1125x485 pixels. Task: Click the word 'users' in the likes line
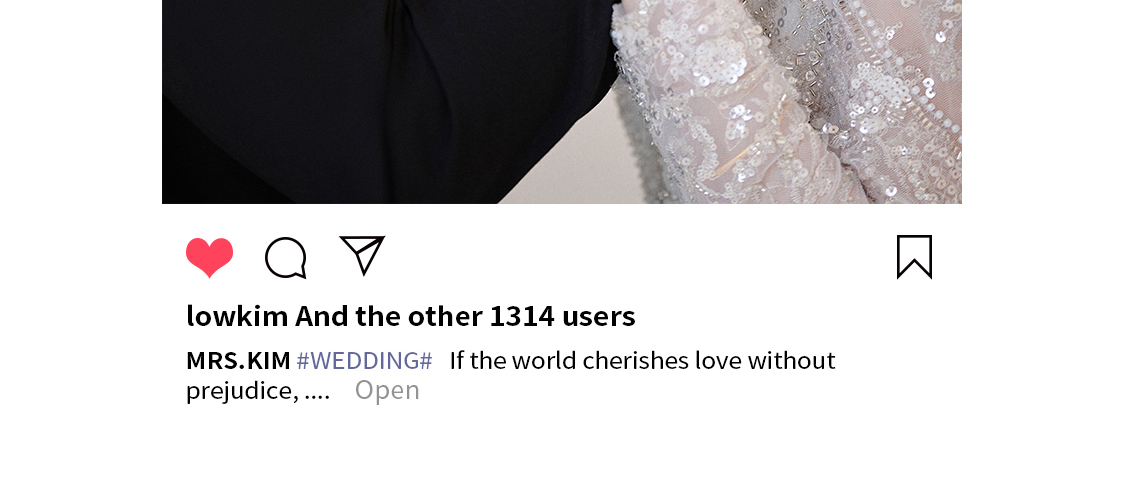pyautogui.click(x=598, y=316)
